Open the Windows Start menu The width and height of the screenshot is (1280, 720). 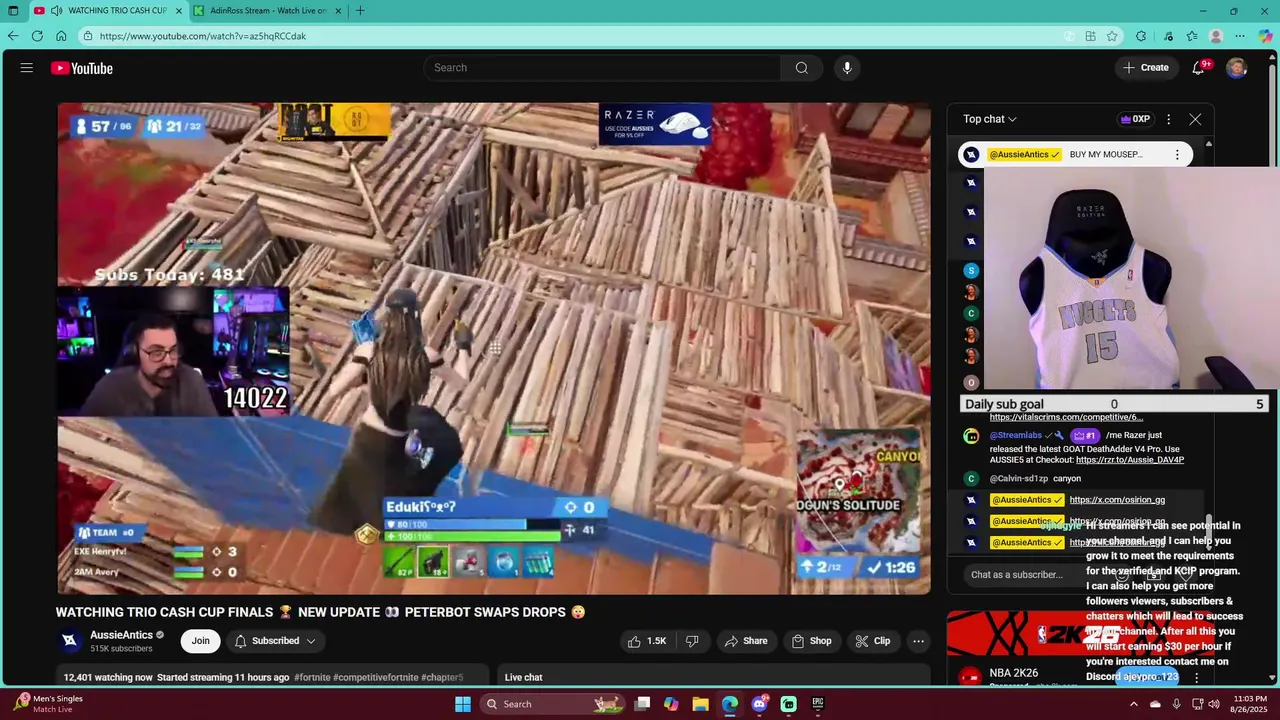[x=463, y=704]
